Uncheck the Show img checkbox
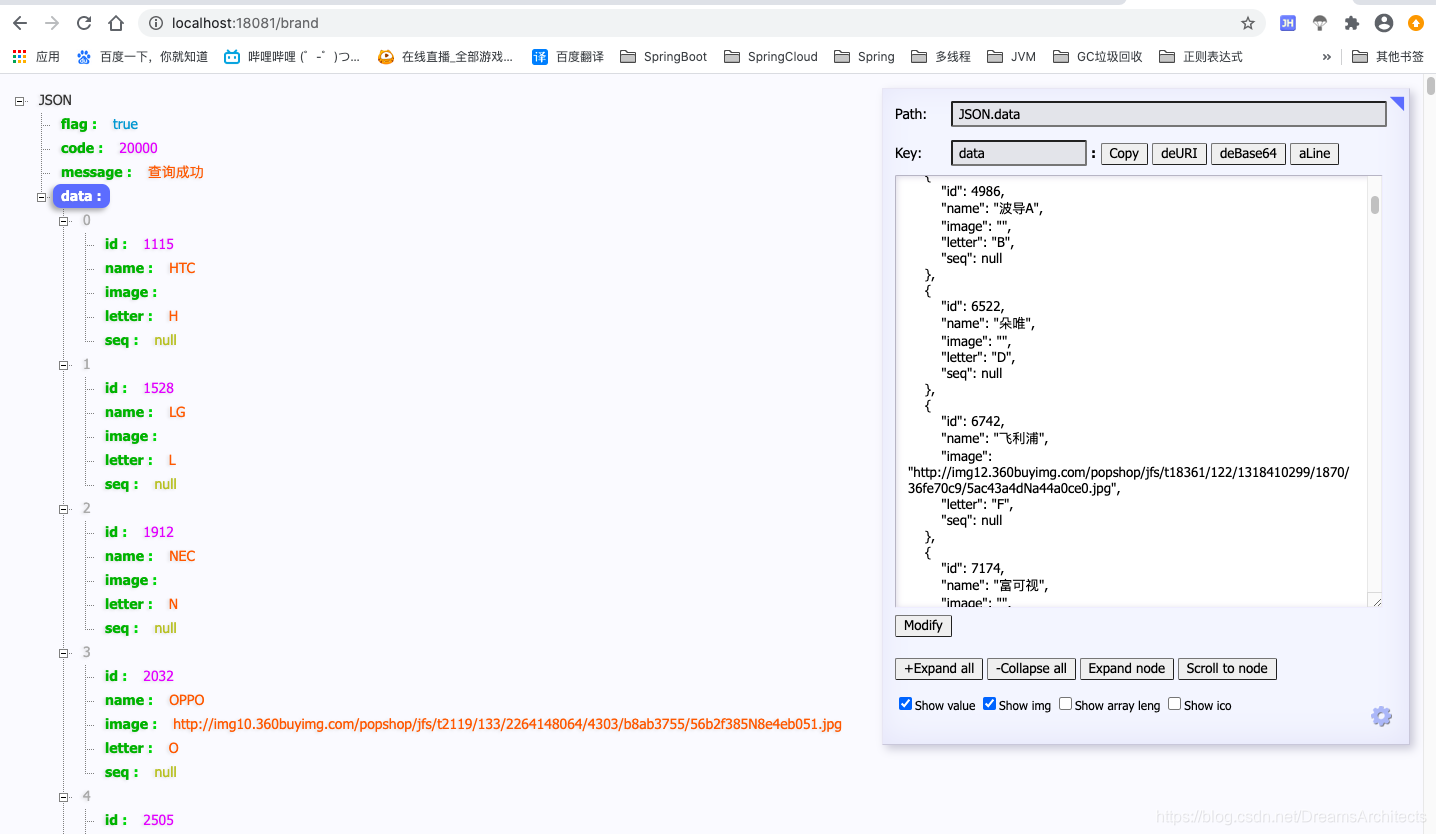The image size is (1436, 835). point(990,704)
